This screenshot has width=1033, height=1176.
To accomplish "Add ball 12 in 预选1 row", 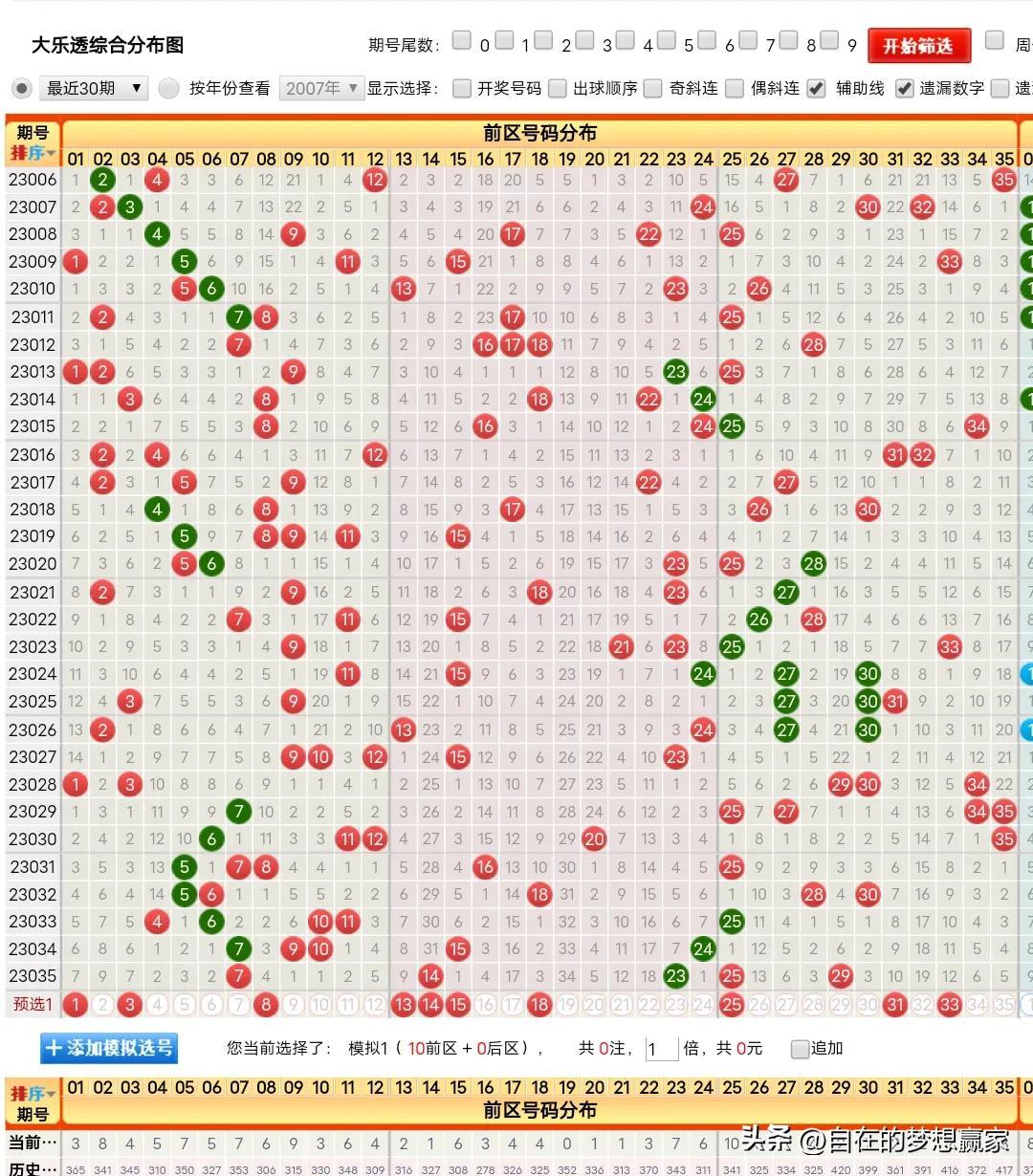I will coord(375,1005).
